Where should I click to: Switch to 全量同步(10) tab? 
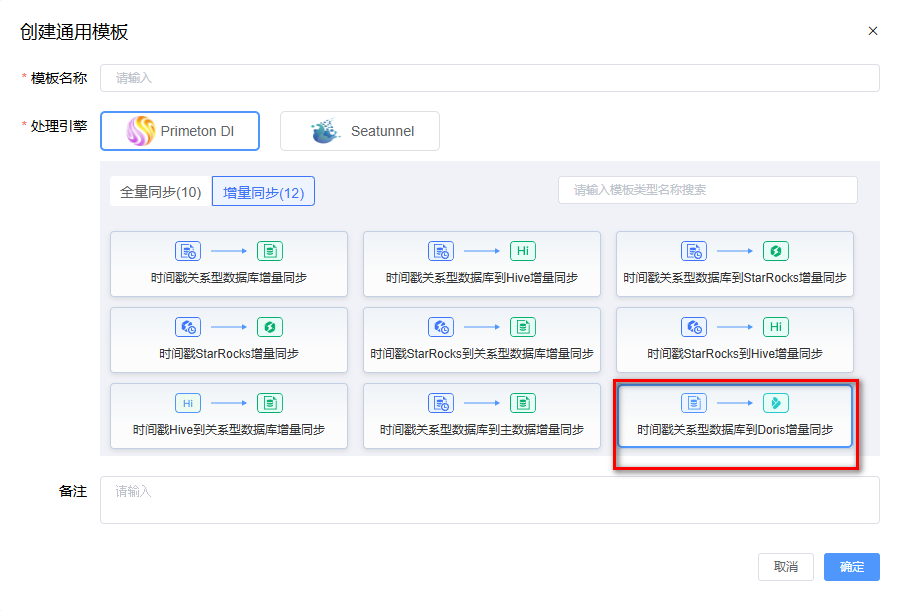[x=161, y=192]
